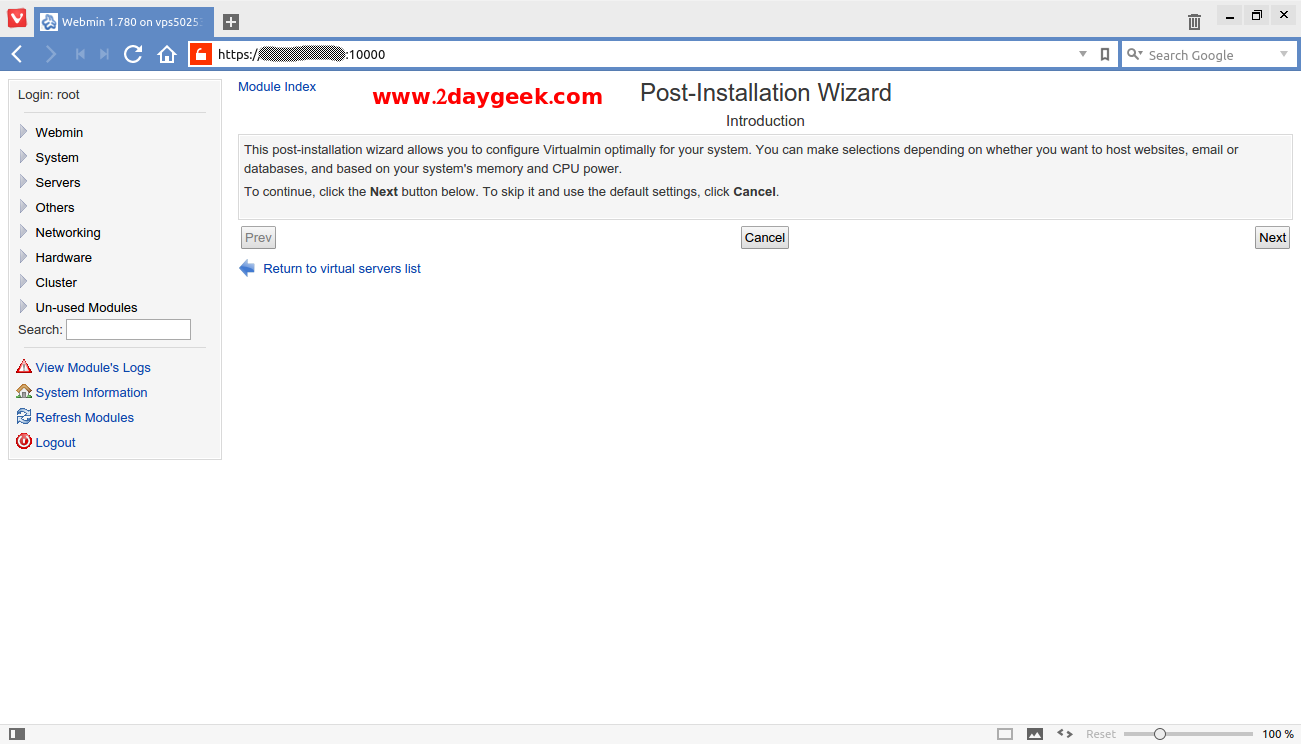Expand the Webmin category triangle
This screenshot has width=1301, height=744.
[x=24, y=131]
